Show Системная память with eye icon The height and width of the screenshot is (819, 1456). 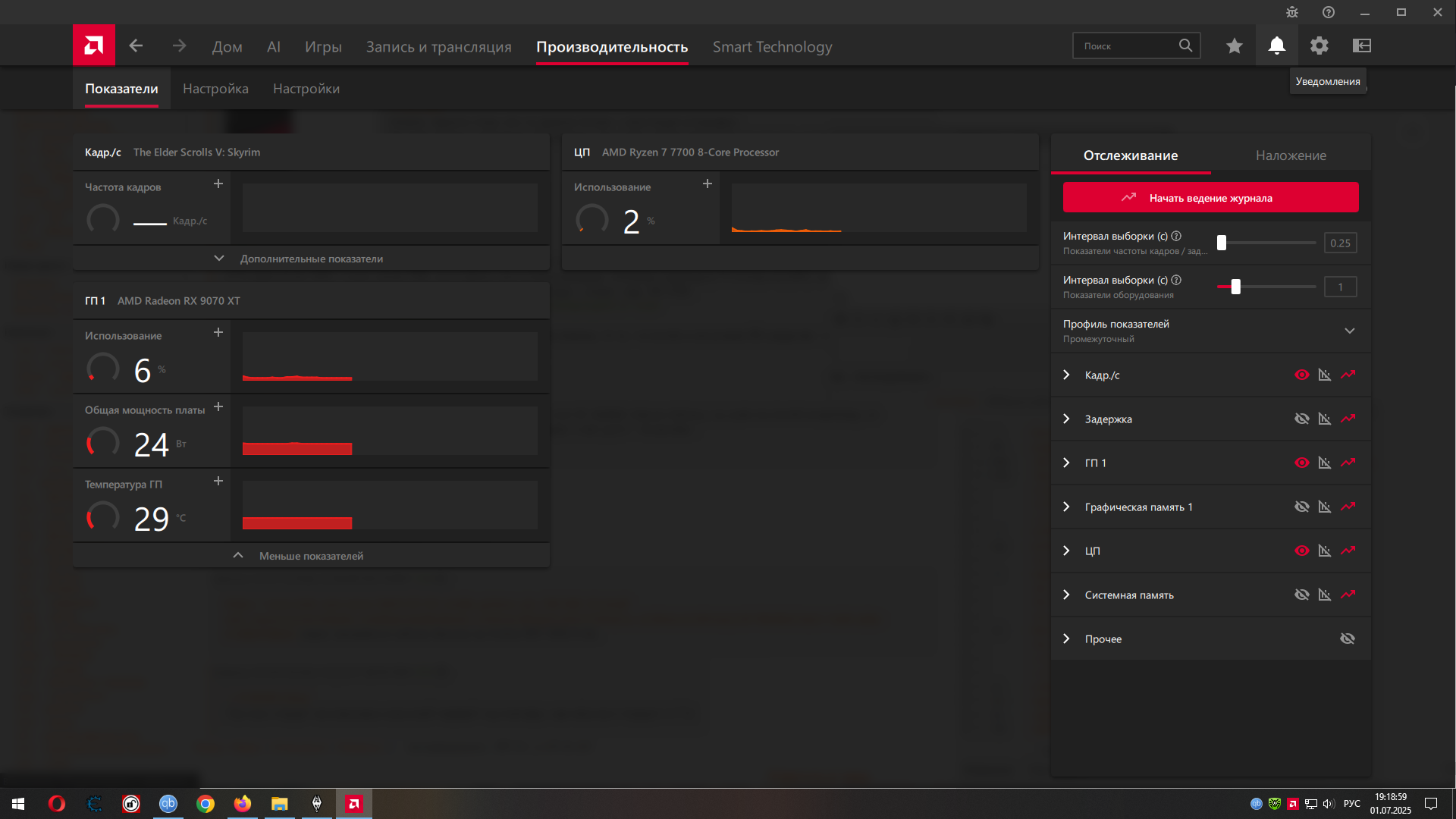click(x=1302, y=595)
